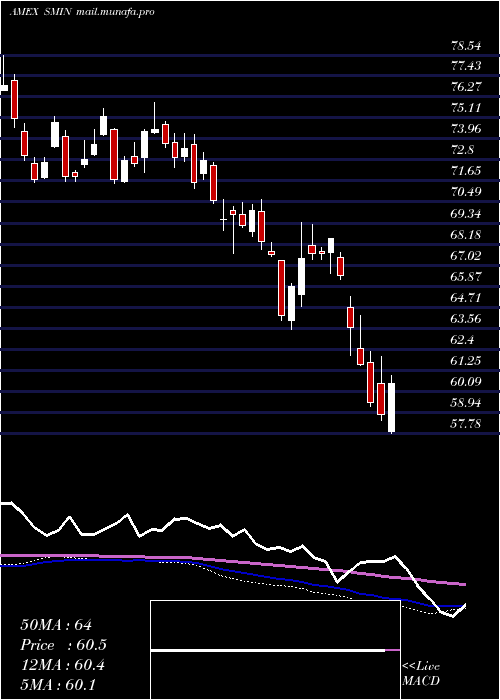Click the 57.78 price axis label
This screenshot has width=500, height=700.
pos(466,423)
